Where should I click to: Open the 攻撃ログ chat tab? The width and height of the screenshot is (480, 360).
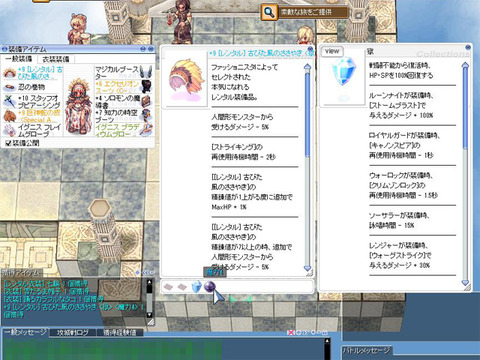point(72,332)
